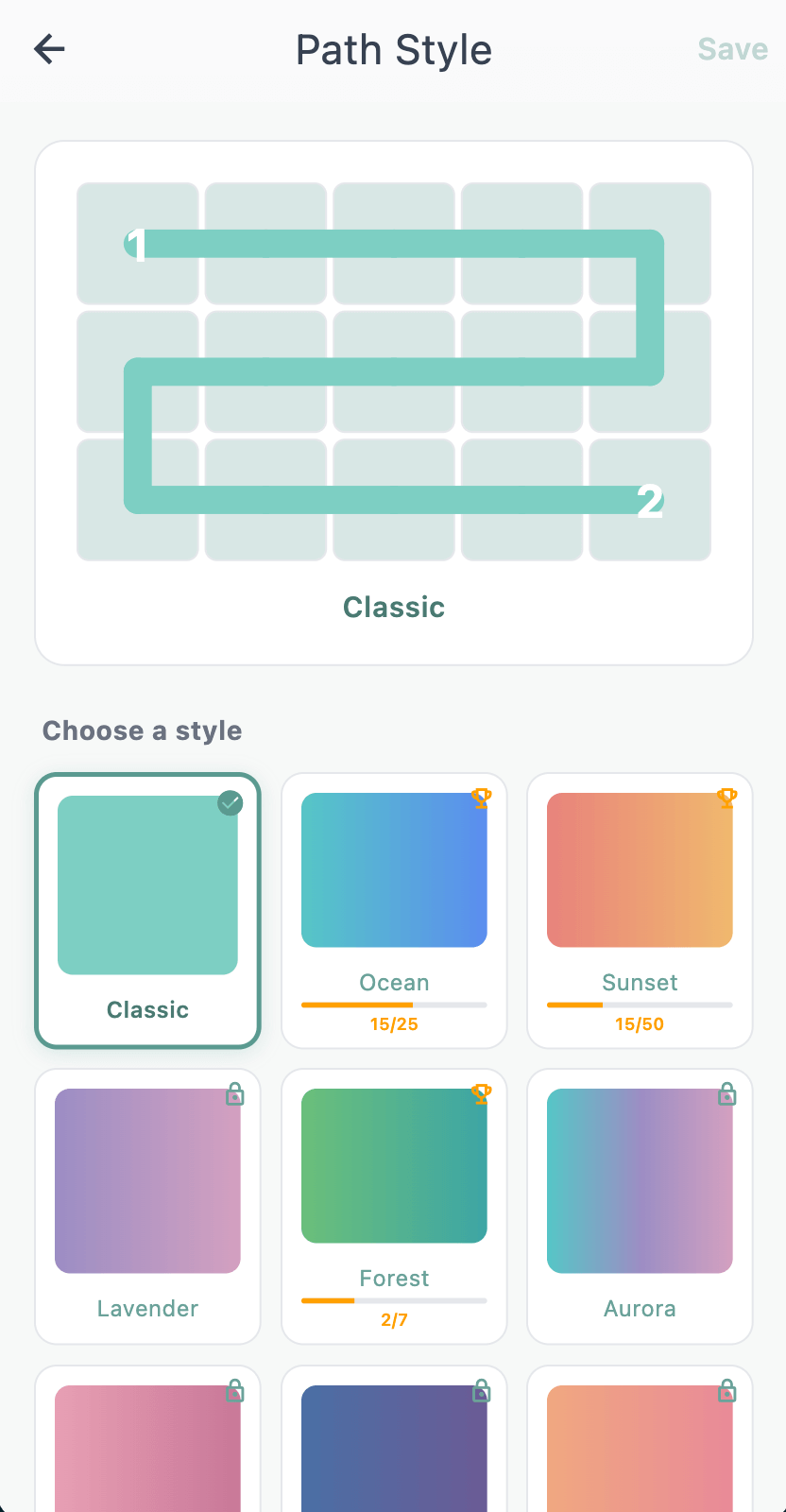Click the lock icon on Aurora
Viewport: 786px width, 1512px height.
tap(726, 1094)
